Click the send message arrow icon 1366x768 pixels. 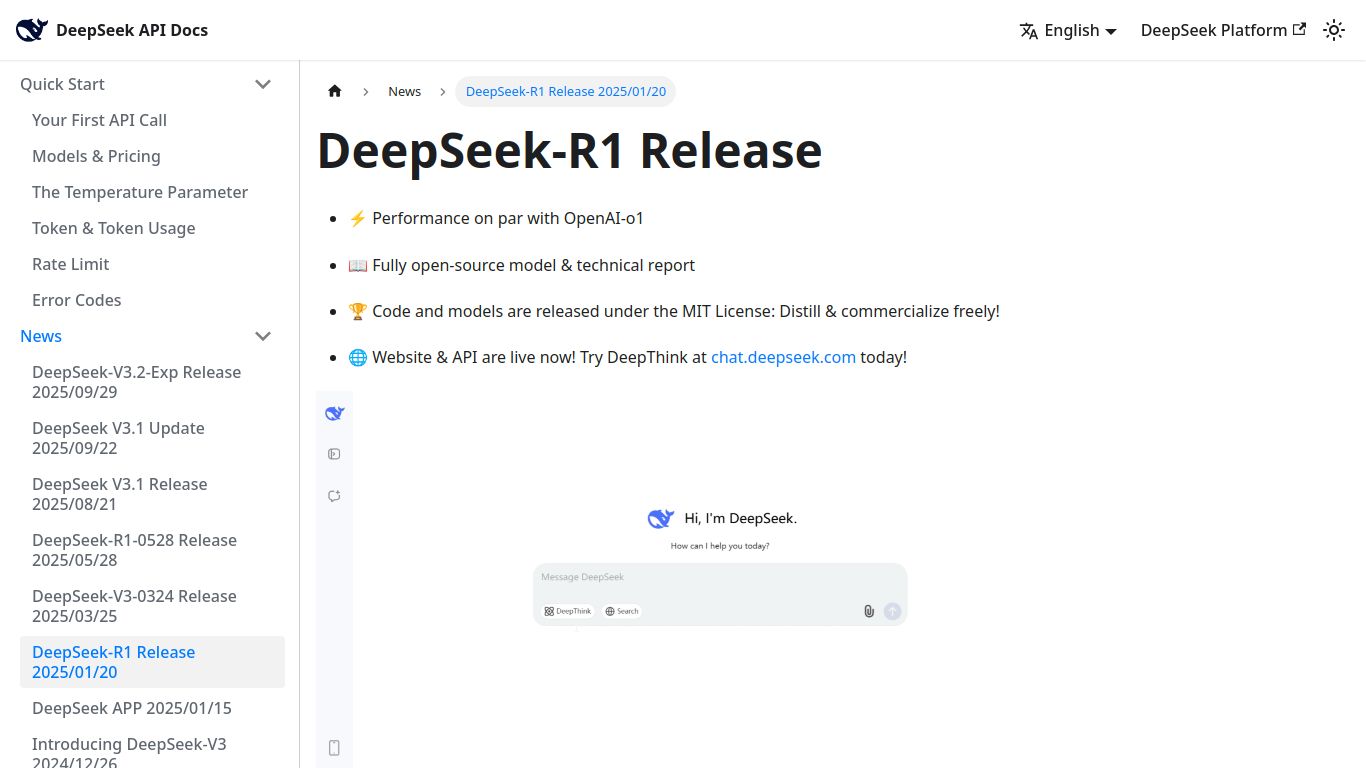(892, 611)
